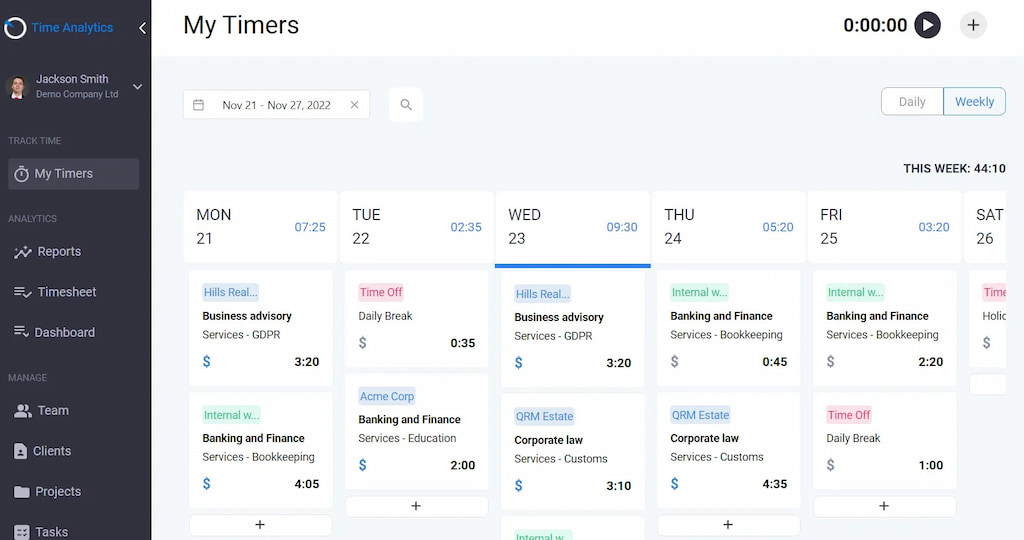
Task: Select the THU 24 day header
Action: coord(729,227)
